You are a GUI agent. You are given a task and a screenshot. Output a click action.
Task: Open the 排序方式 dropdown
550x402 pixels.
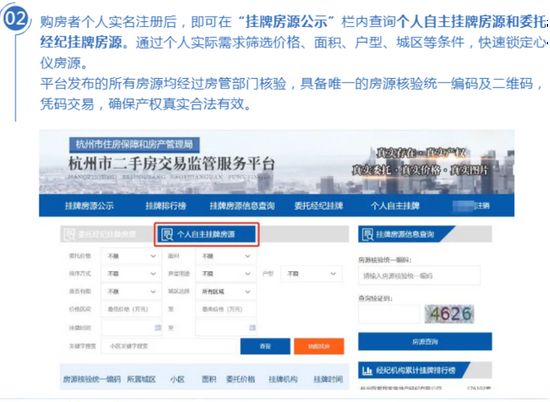pyautogui.click(x=131, y=274)
